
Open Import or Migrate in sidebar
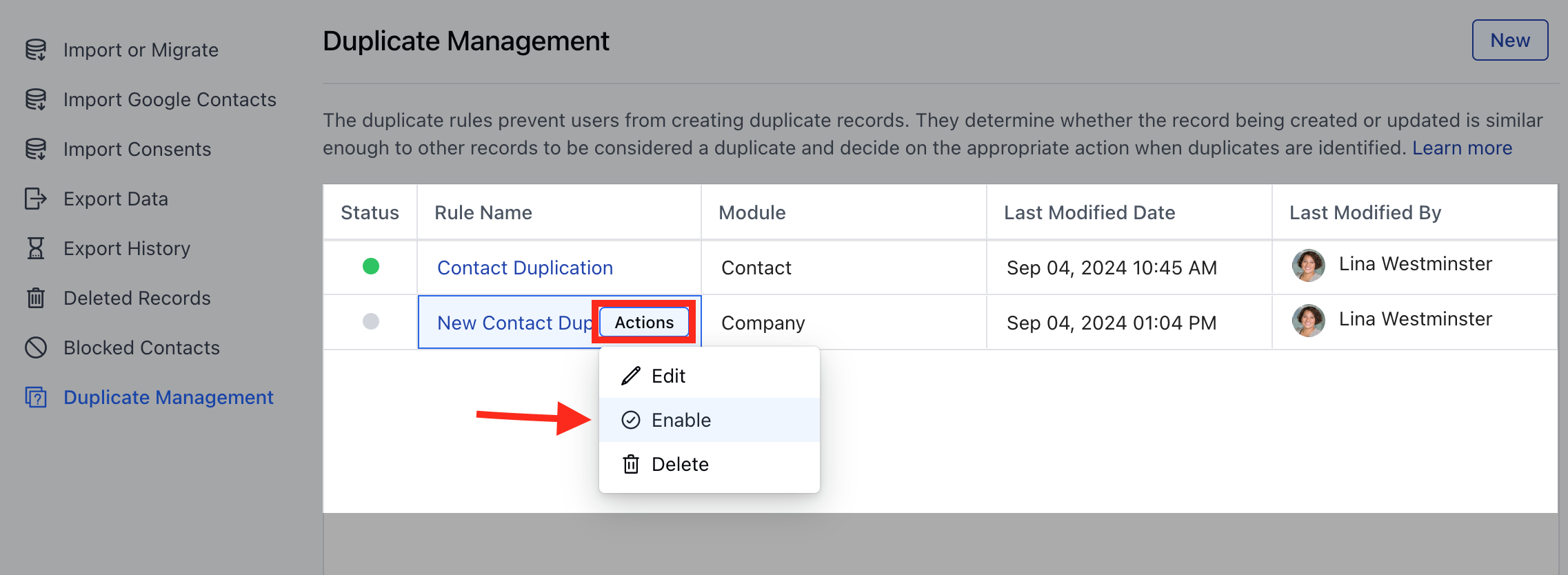(x=141, y=50)
